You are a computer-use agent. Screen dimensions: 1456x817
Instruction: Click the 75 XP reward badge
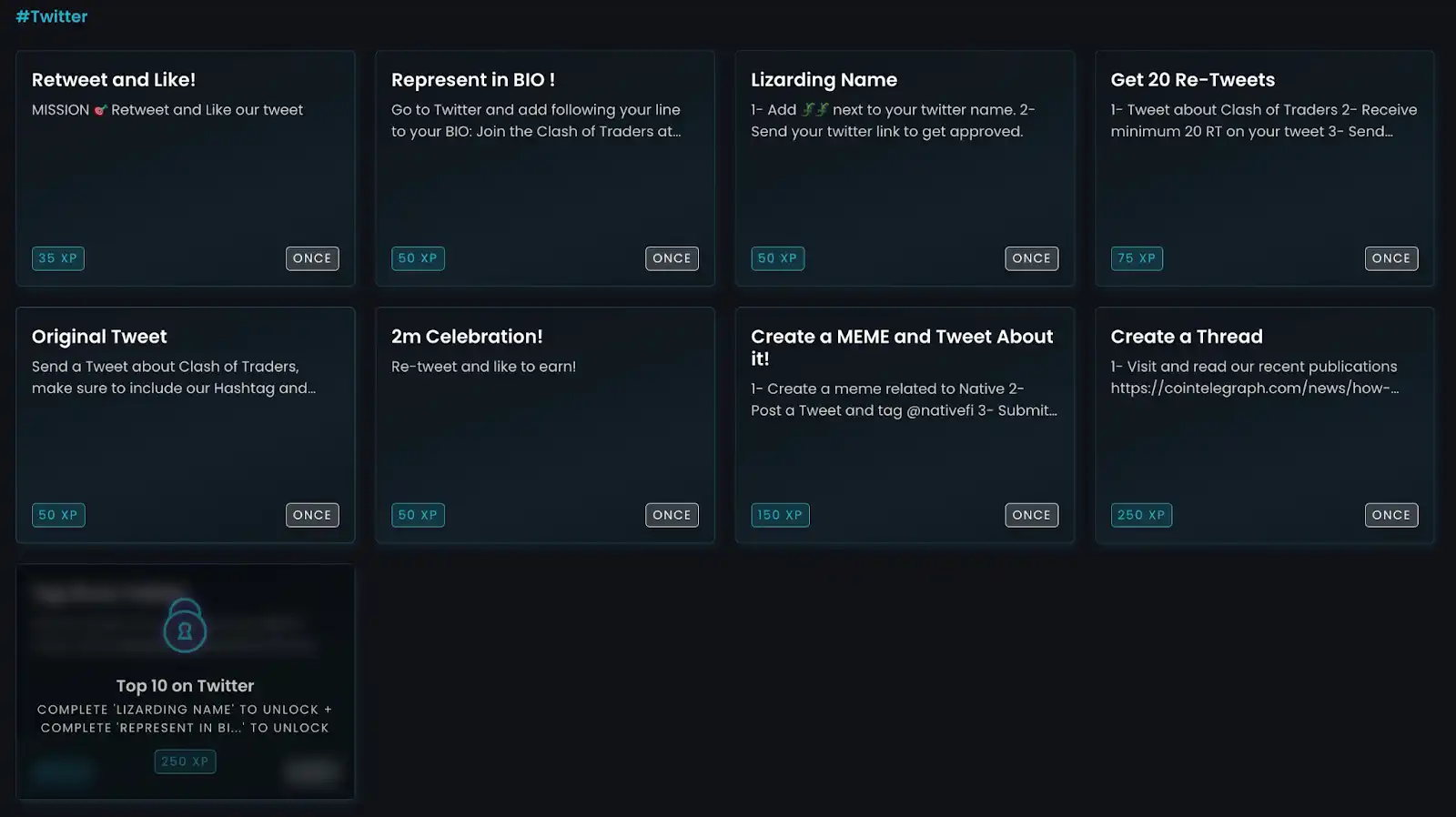(1137, 258)
